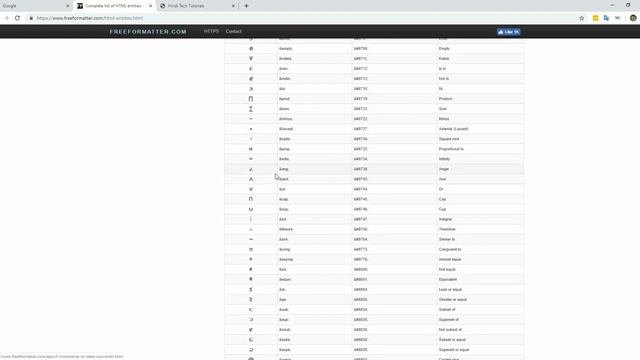640x360 pixels.
Task: Select the Less or equal description cell
Action: tap(480, 290)
